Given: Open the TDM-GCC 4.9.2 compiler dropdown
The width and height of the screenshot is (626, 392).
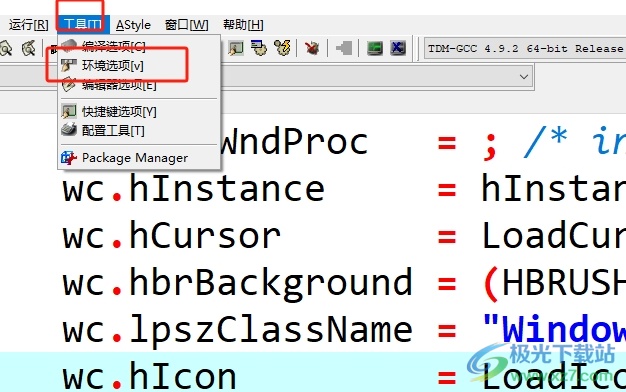Looking at the screenshot, I should click(525, 49).
